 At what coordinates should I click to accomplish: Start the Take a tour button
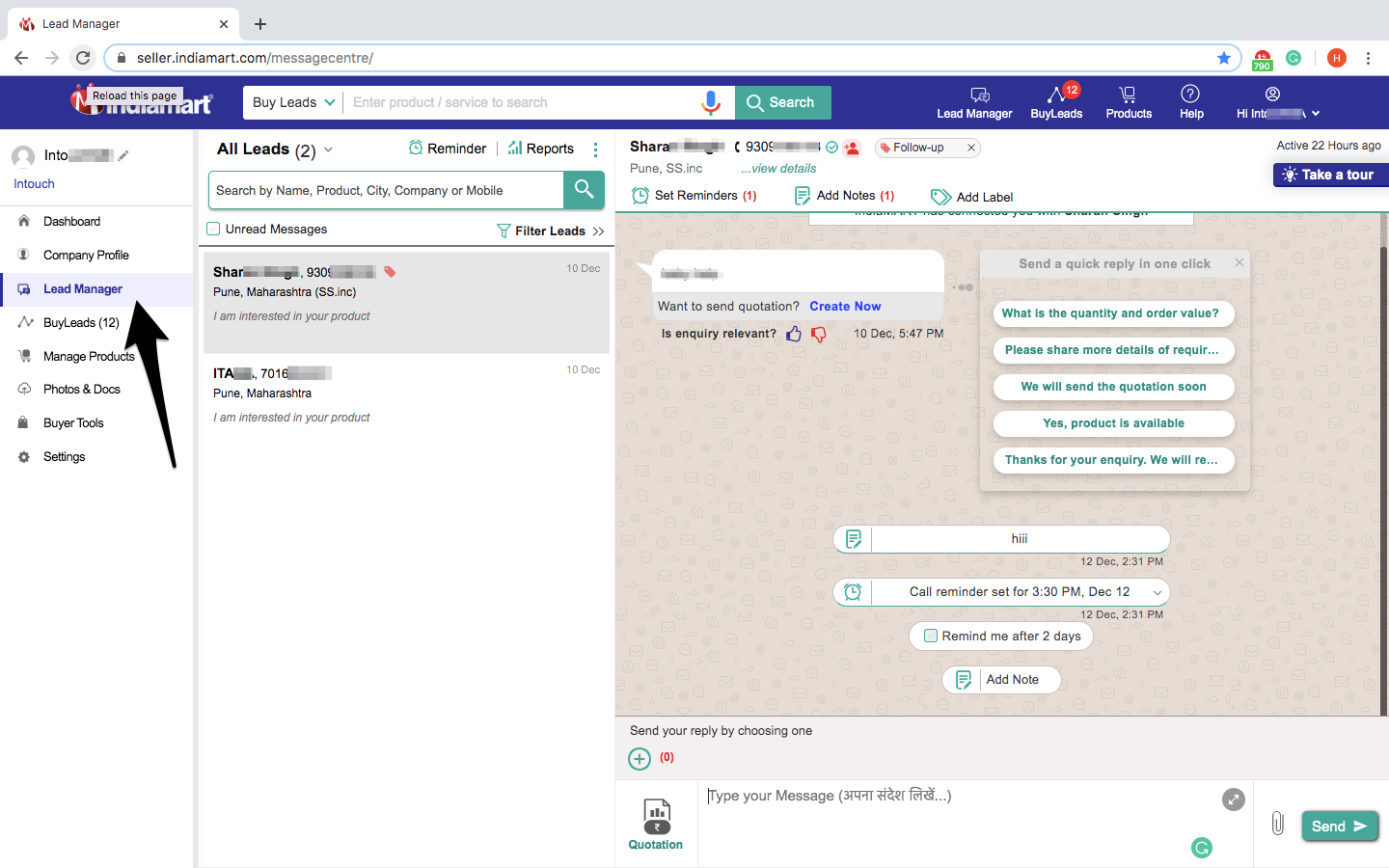coord(1331,175)
